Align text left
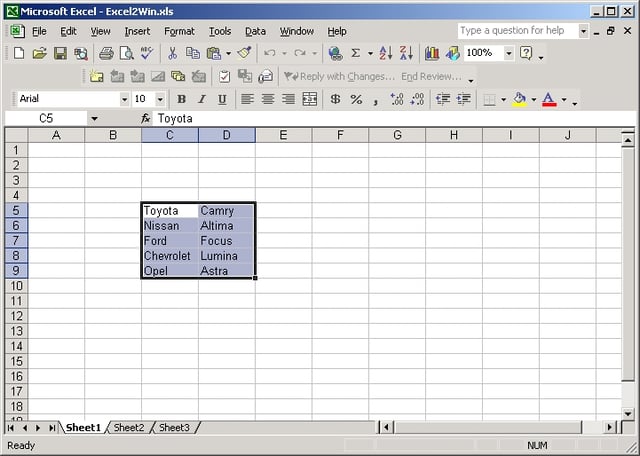Screen dimensions: 640x456 pos(247,99)
